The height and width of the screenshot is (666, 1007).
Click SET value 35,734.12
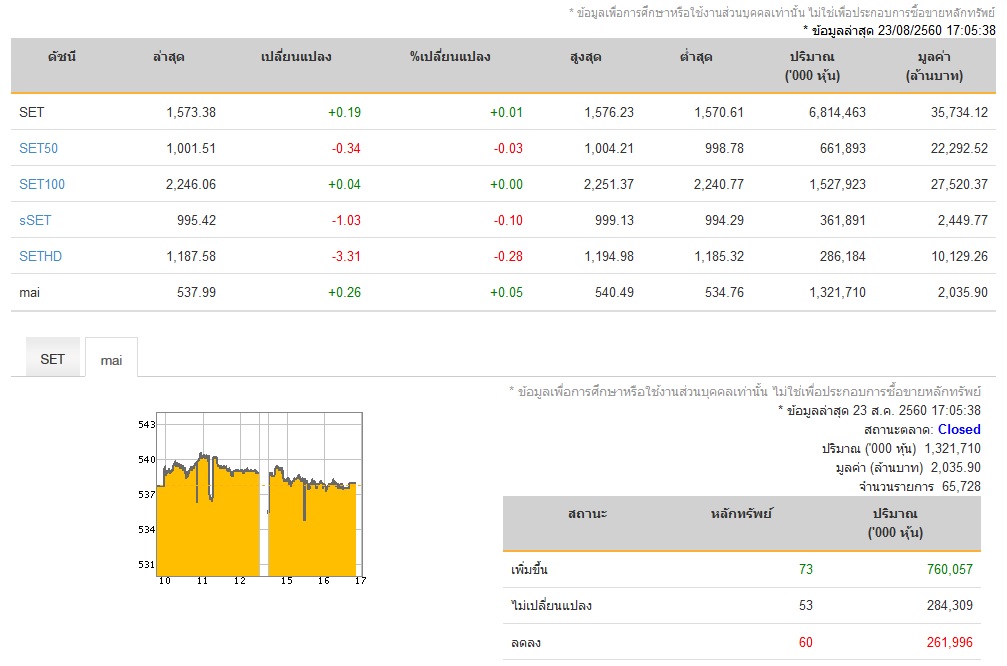pyautogui.click(x=959, y=112)
